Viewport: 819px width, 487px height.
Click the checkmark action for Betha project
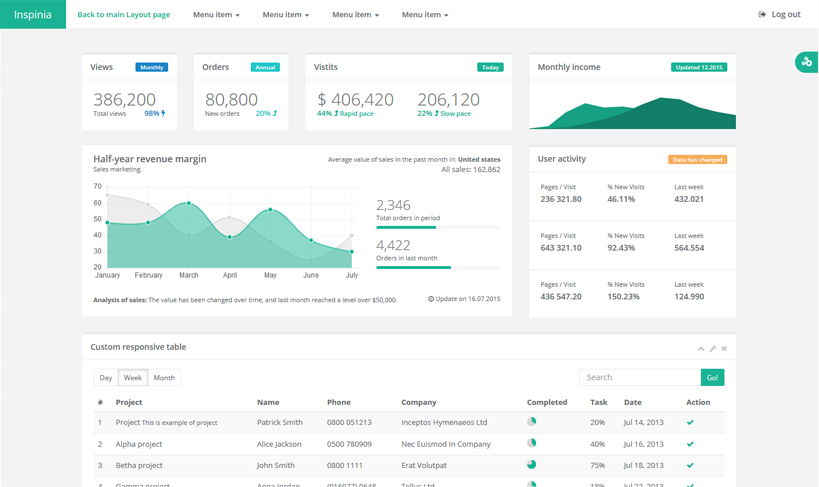[x=690, y=465]
